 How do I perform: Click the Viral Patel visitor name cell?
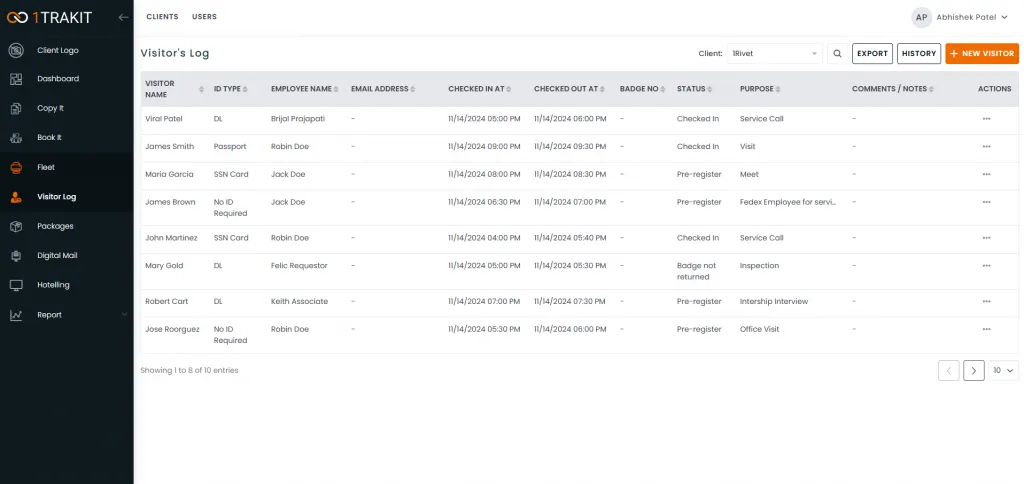point(164,119)
